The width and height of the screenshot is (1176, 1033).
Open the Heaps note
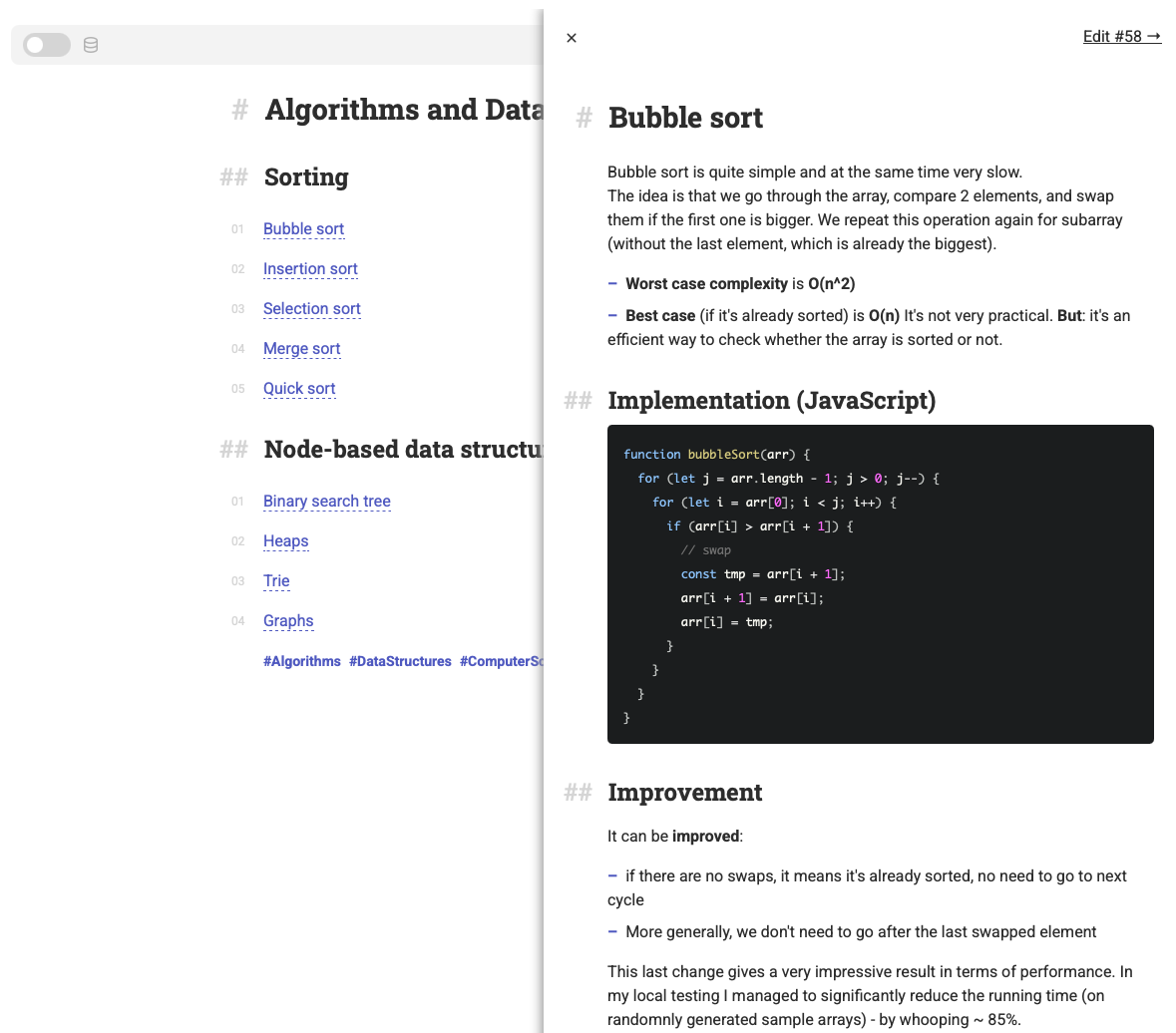coord(285,541)
